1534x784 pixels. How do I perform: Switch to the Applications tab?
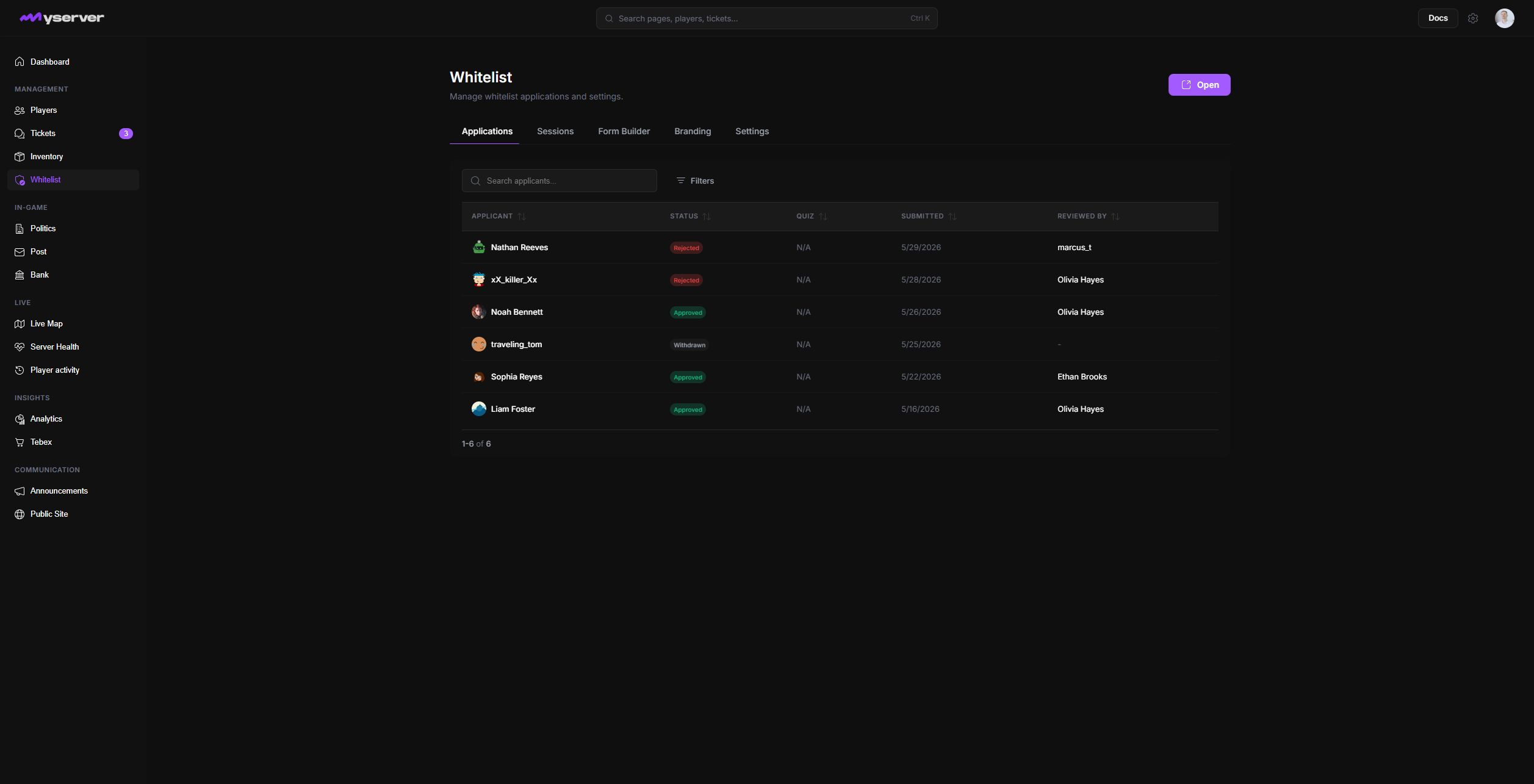click(487, 131)
